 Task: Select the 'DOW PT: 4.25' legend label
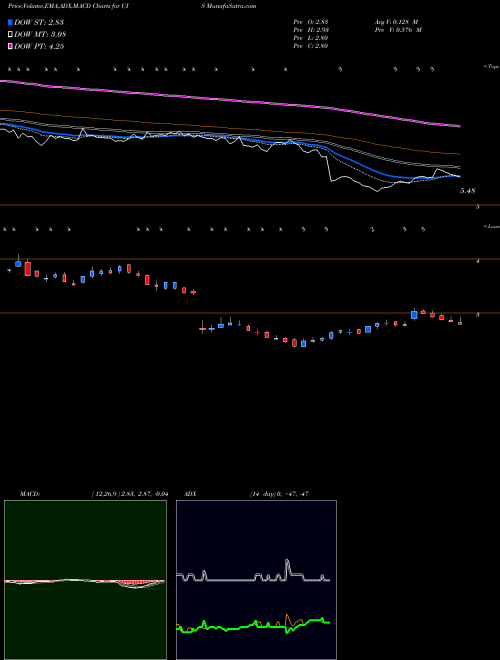coord(39,46)
